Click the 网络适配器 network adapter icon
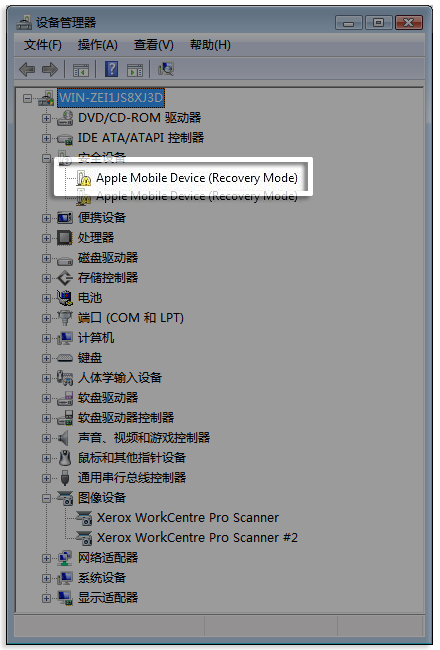Image resolution: width=440 pixels, height=650 pixels. click(x=65, y=558)
